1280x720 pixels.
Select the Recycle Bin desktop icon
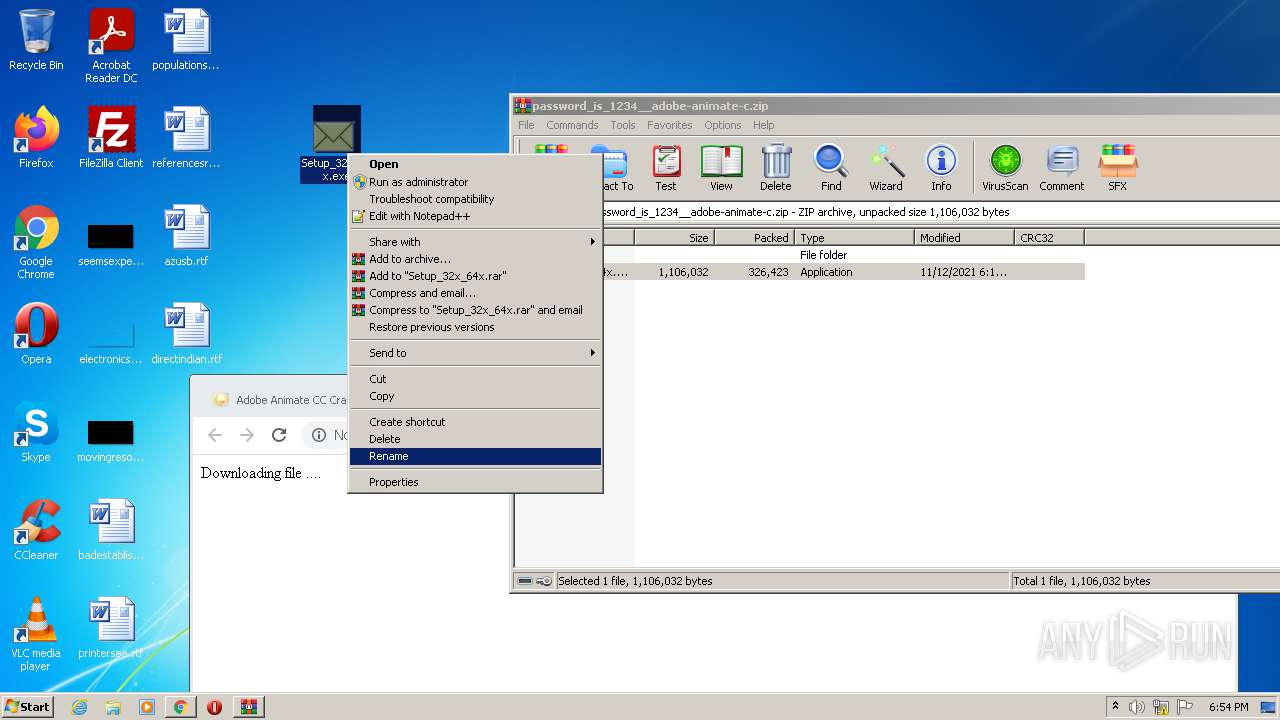tap(36, 40)
